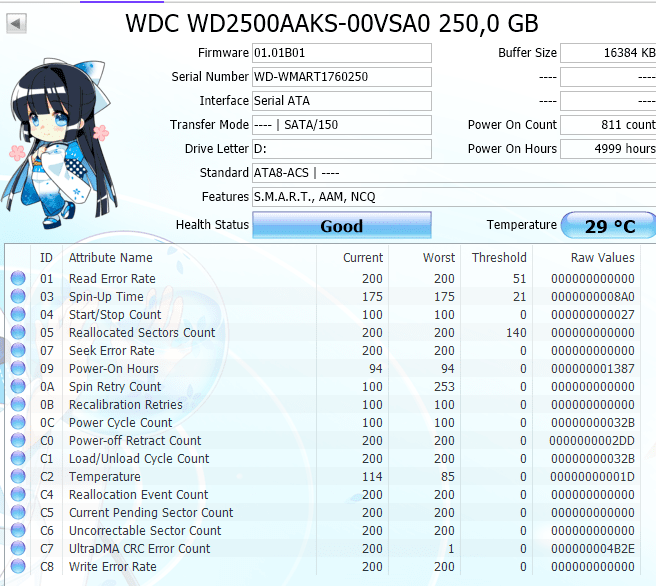Select the Start/Stop Count attribute name
The image size is (656, 586).
coord(115,315)
